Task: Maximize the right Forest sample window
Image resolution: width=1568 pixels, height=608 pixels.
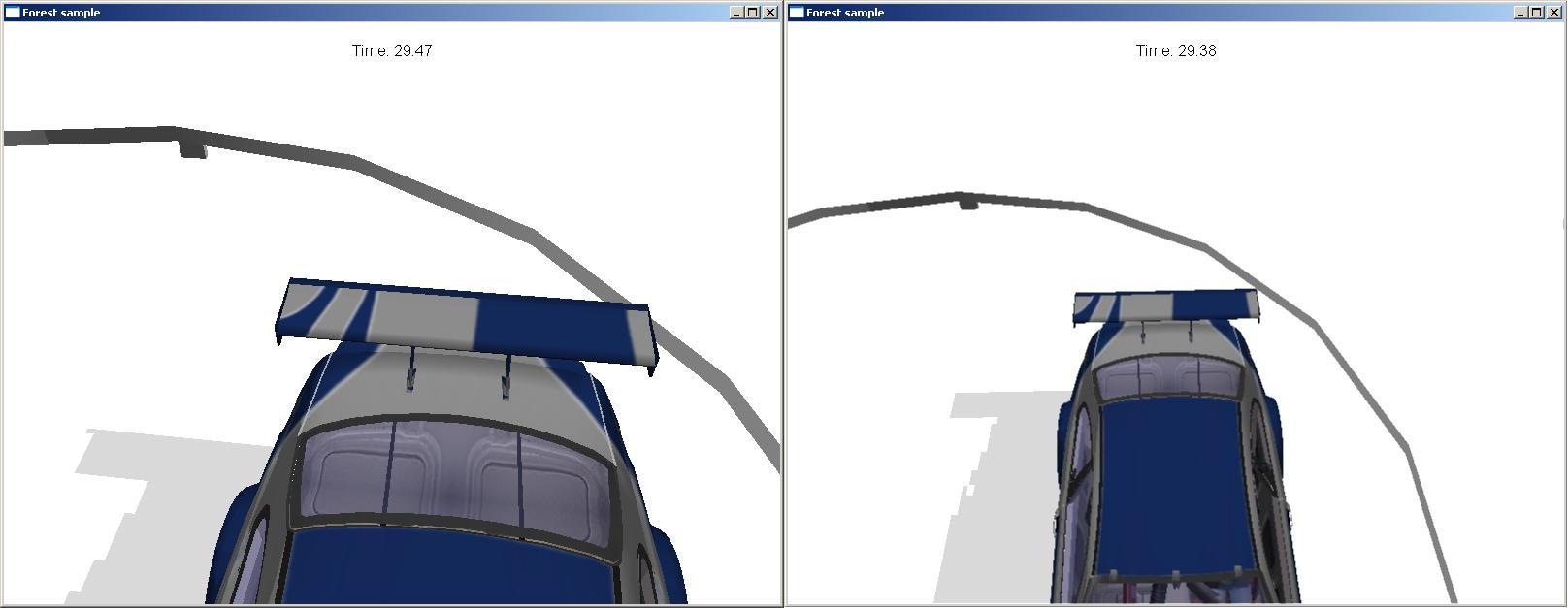Action: [x=1537, y=13]
